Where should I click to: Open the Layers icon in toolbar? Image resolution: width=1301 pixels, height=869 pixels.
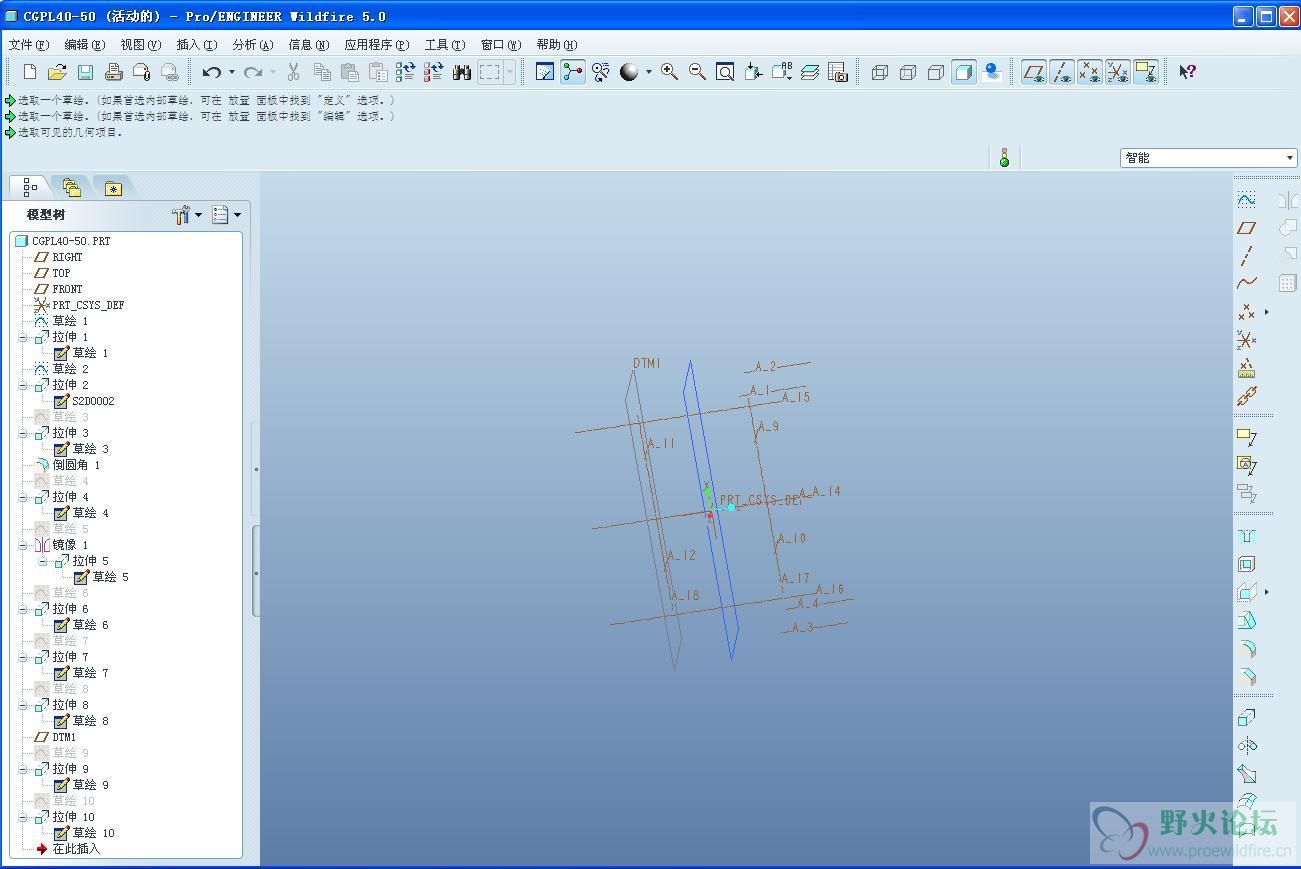[x=810, y=72]
